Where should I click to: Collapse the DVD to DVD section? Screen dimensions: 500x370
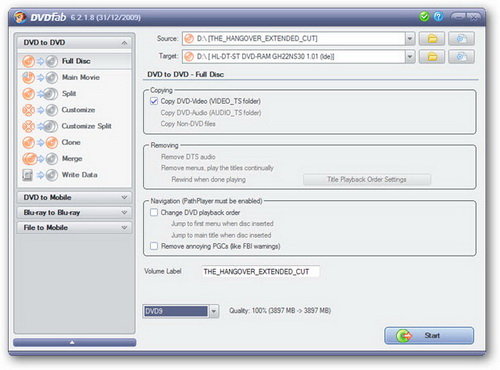[x=124, y=43]
